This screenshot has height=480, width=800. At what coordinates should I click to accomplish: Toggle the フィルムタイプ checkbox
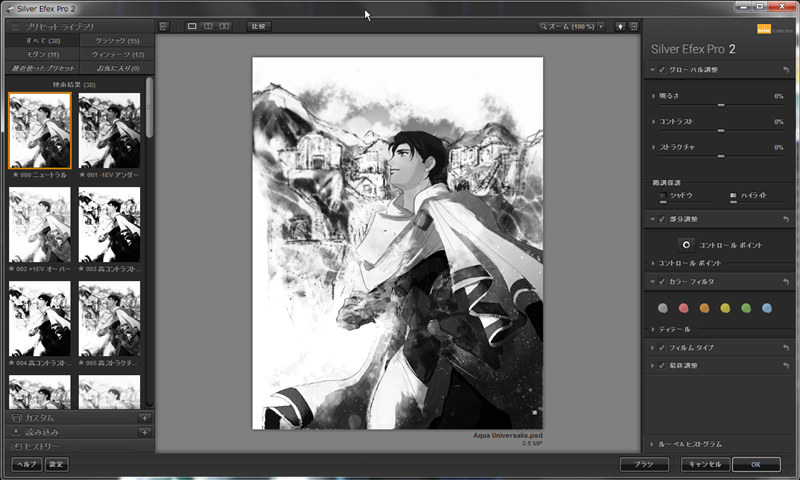[662, 347]
